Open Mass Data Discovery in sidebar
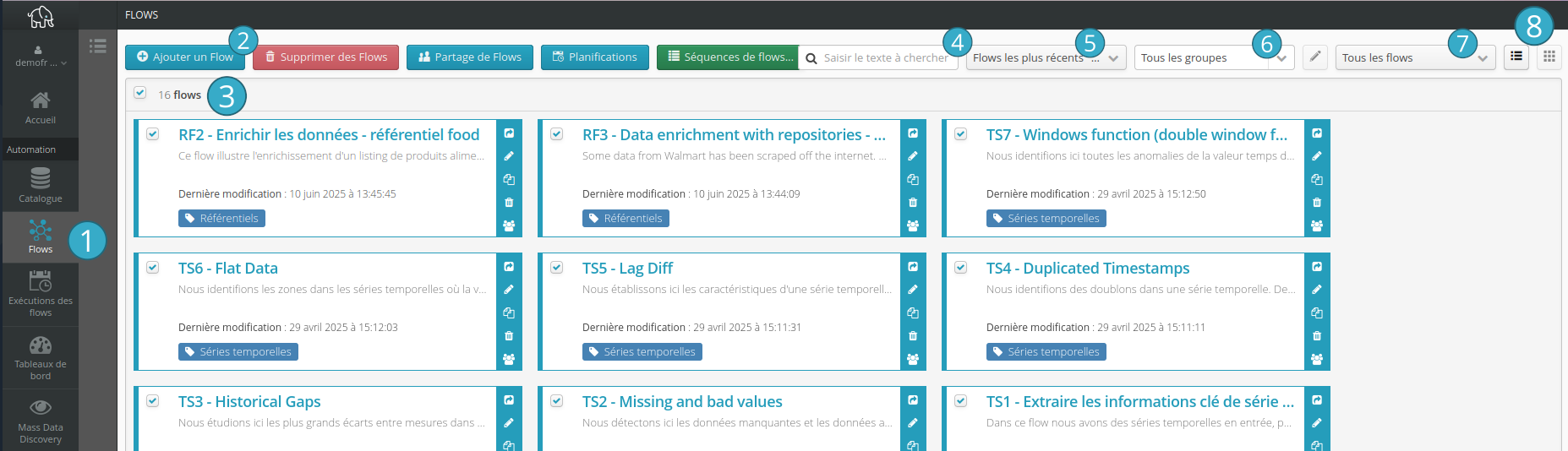This screenshot has width=1568, height=451. coord(40,421)
